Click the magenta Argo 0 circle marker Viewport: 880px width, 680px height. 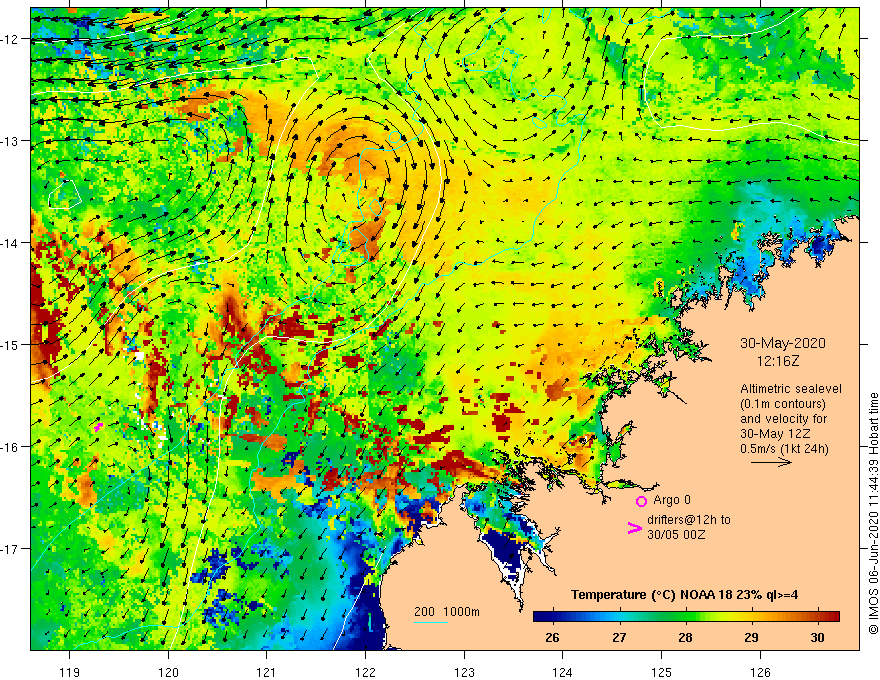(x=641, y=501)
